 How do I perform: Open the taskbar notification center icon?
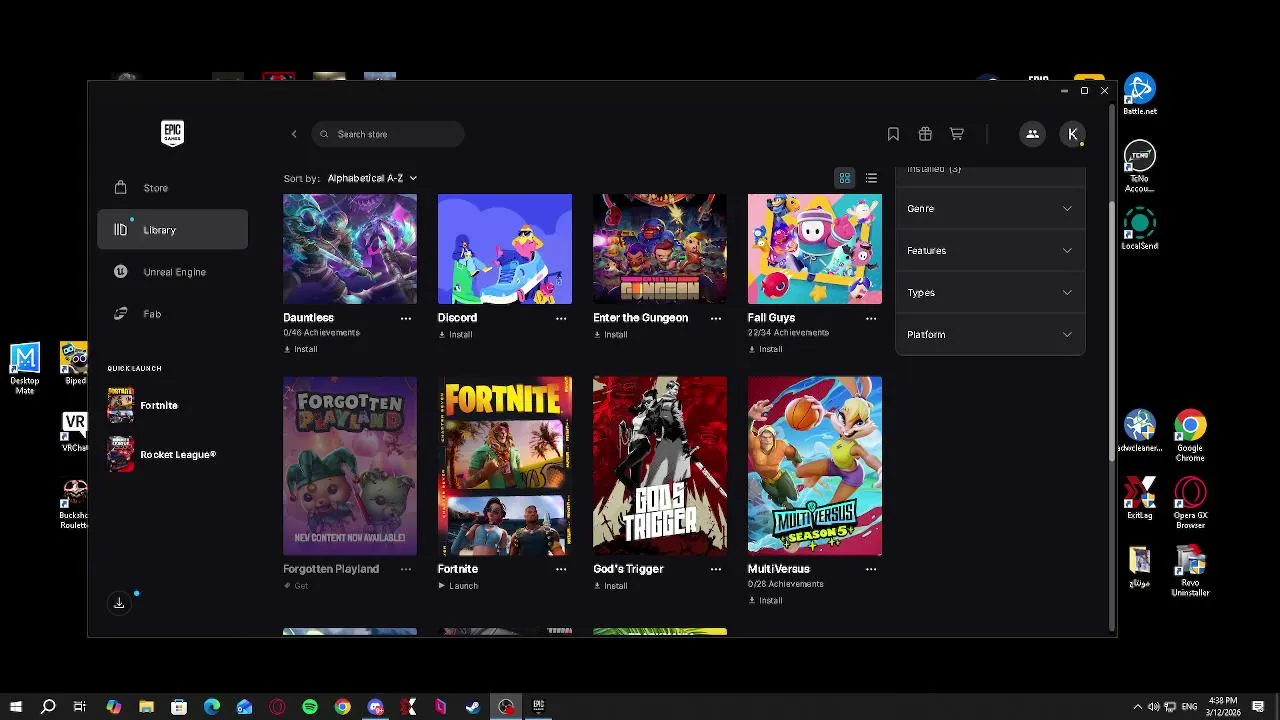(x=1258, y=707)
